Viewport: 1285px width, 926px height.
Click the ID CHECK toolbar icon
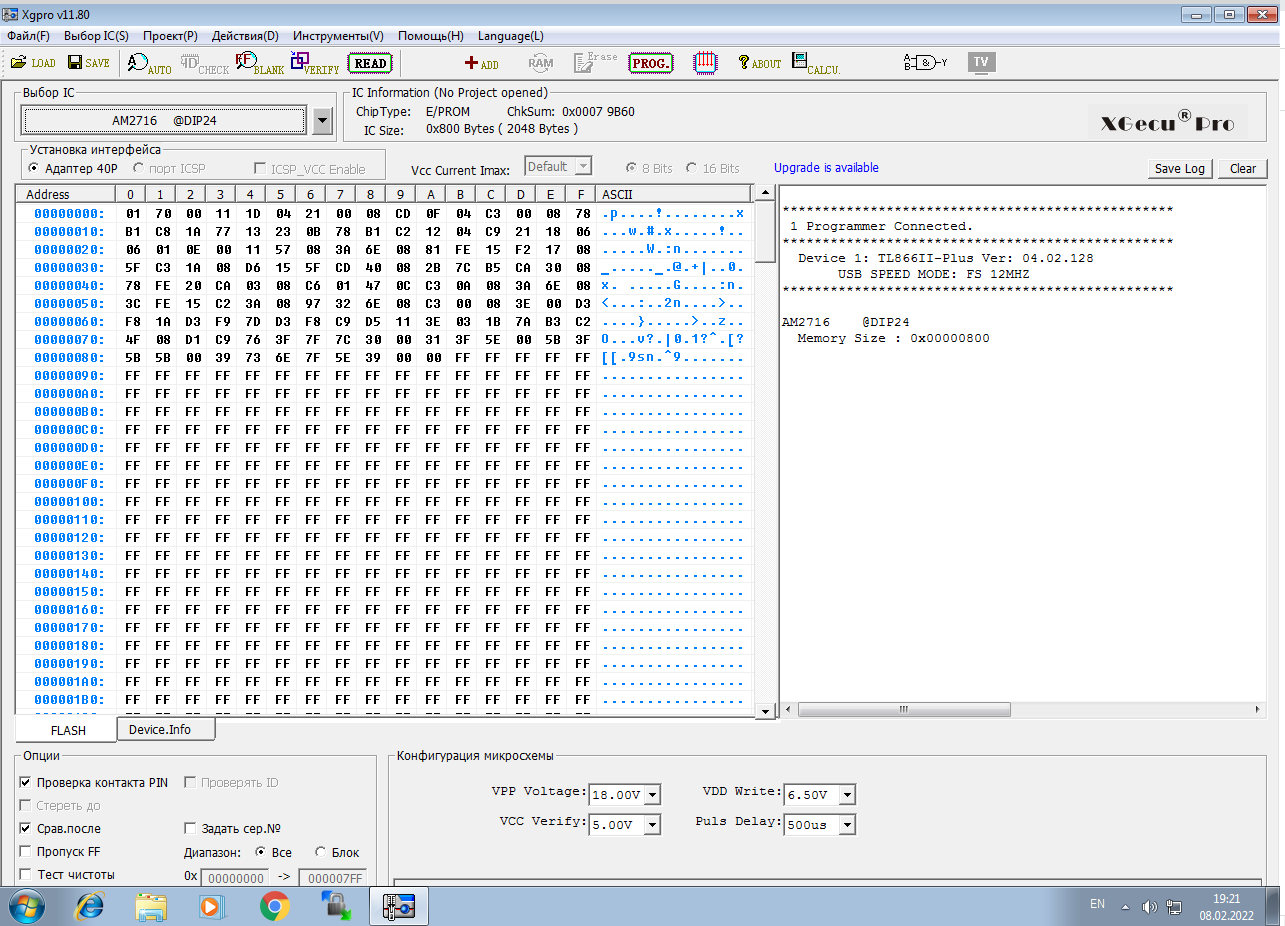point(204,63)
